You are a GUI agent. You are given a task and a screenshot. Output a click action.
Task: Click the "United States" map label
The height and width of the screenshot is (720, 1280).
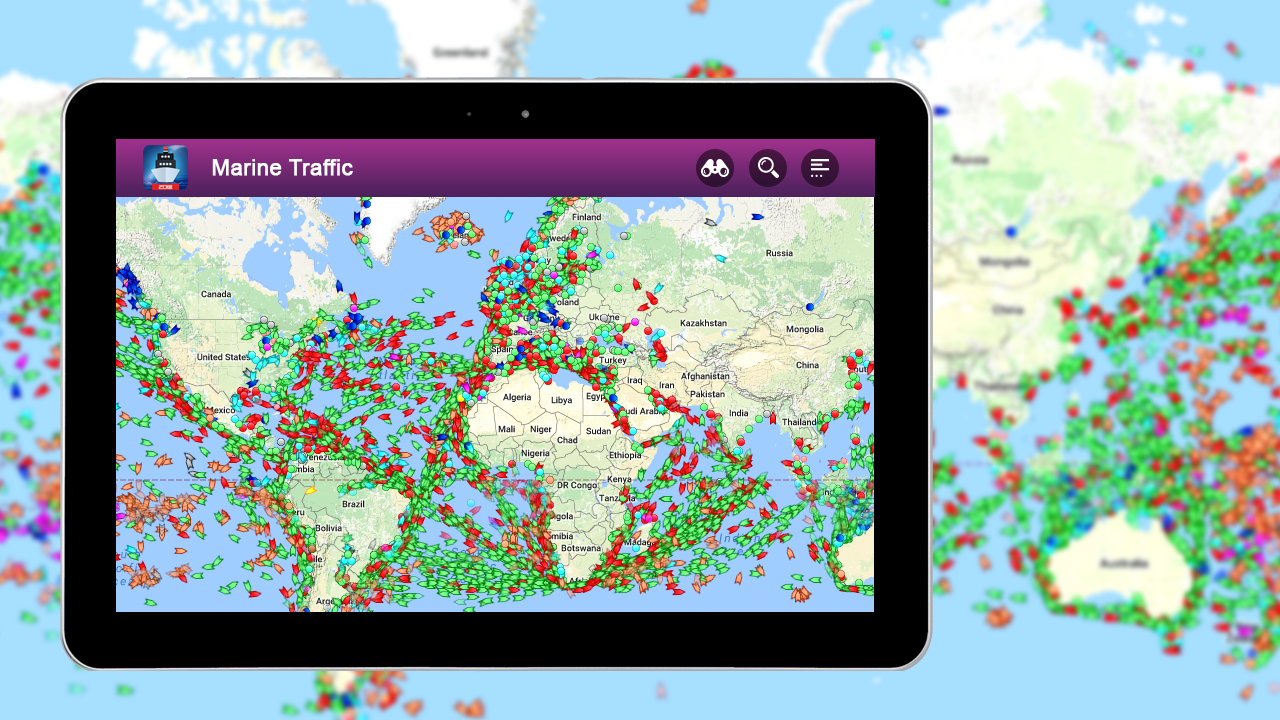point(222,357)
